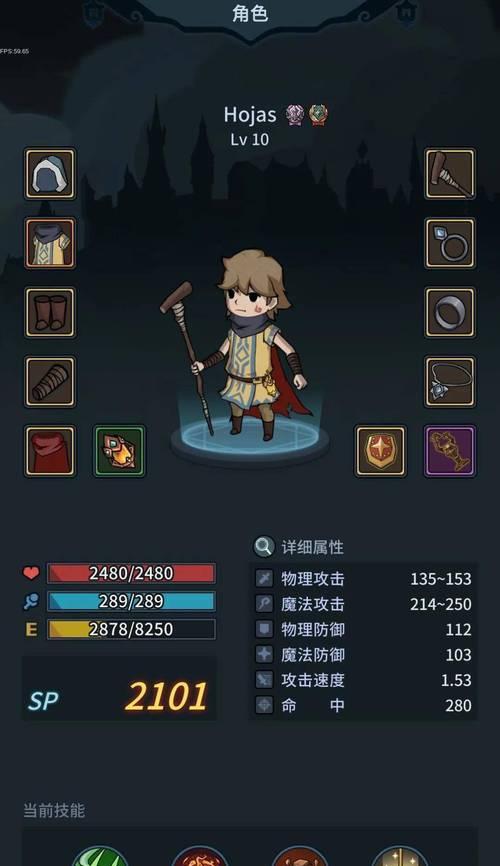Viewport: 500px width, 866px height.
Task: Click the magnifier icon beside 详细属性
Action: [264, 547]
